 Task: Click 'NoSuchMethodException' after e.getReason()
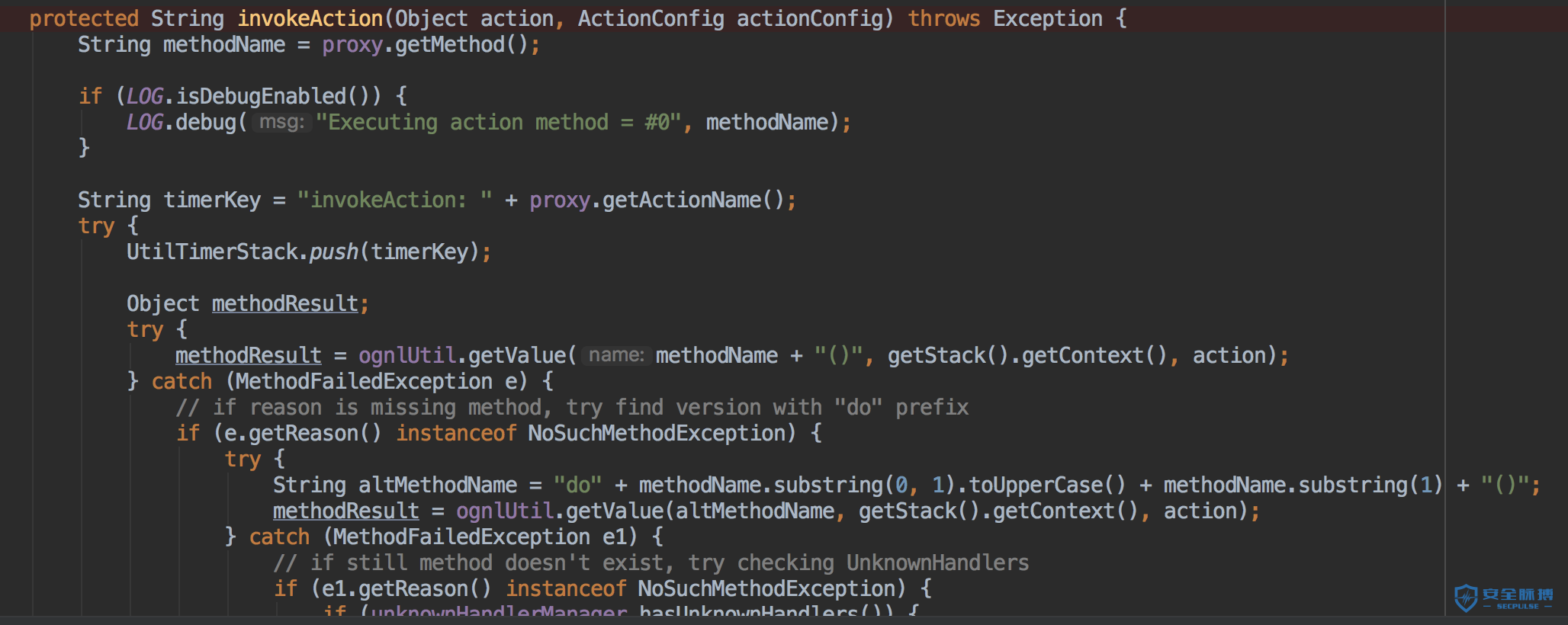(657, 433)
